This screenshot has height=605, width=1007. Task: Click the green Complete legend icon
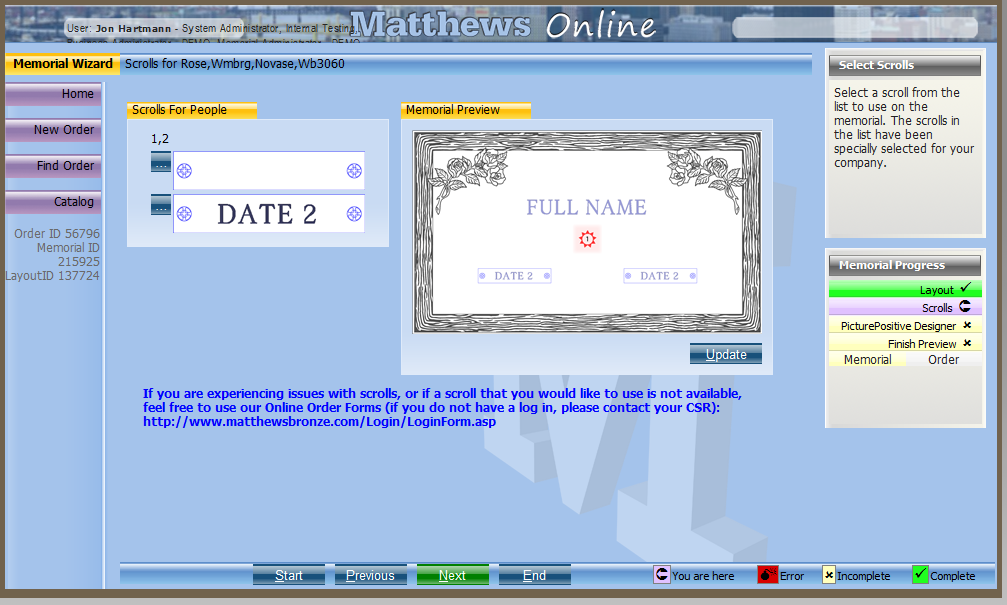point(920,574)
